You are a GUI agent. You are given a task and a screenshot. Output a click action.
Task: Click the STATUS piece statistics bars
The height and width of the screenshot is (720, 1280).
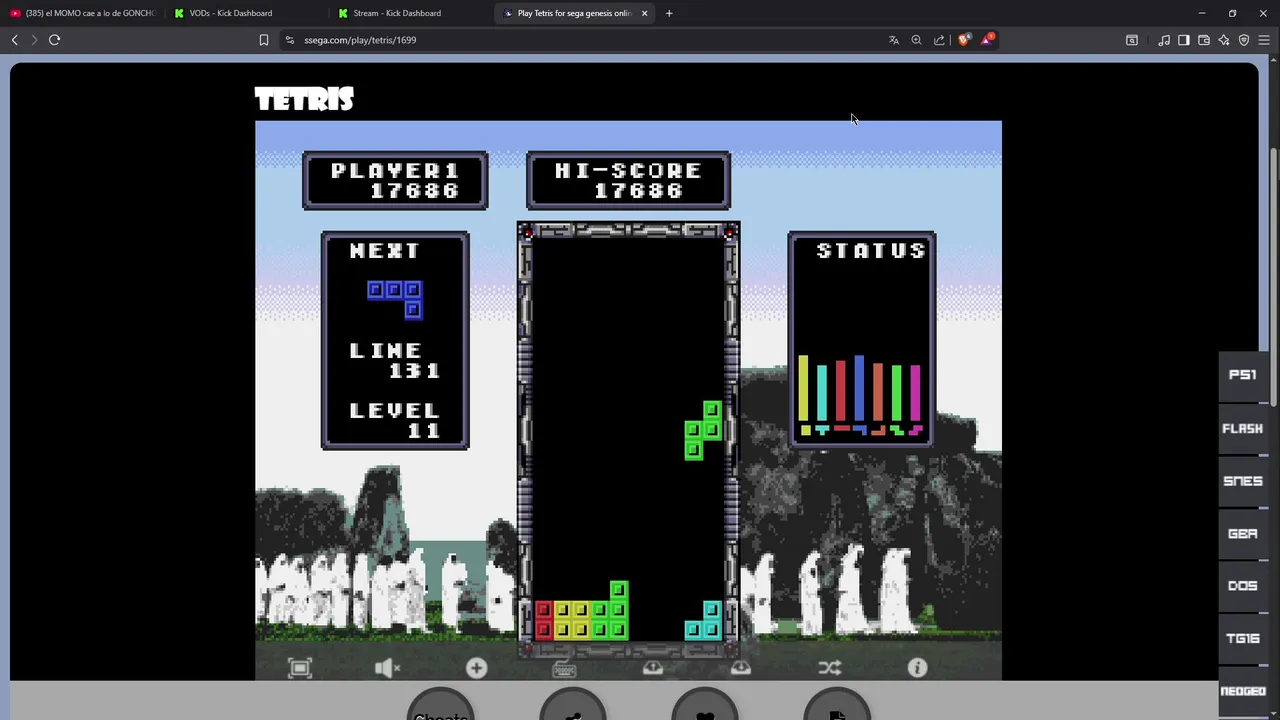[861, 397]
